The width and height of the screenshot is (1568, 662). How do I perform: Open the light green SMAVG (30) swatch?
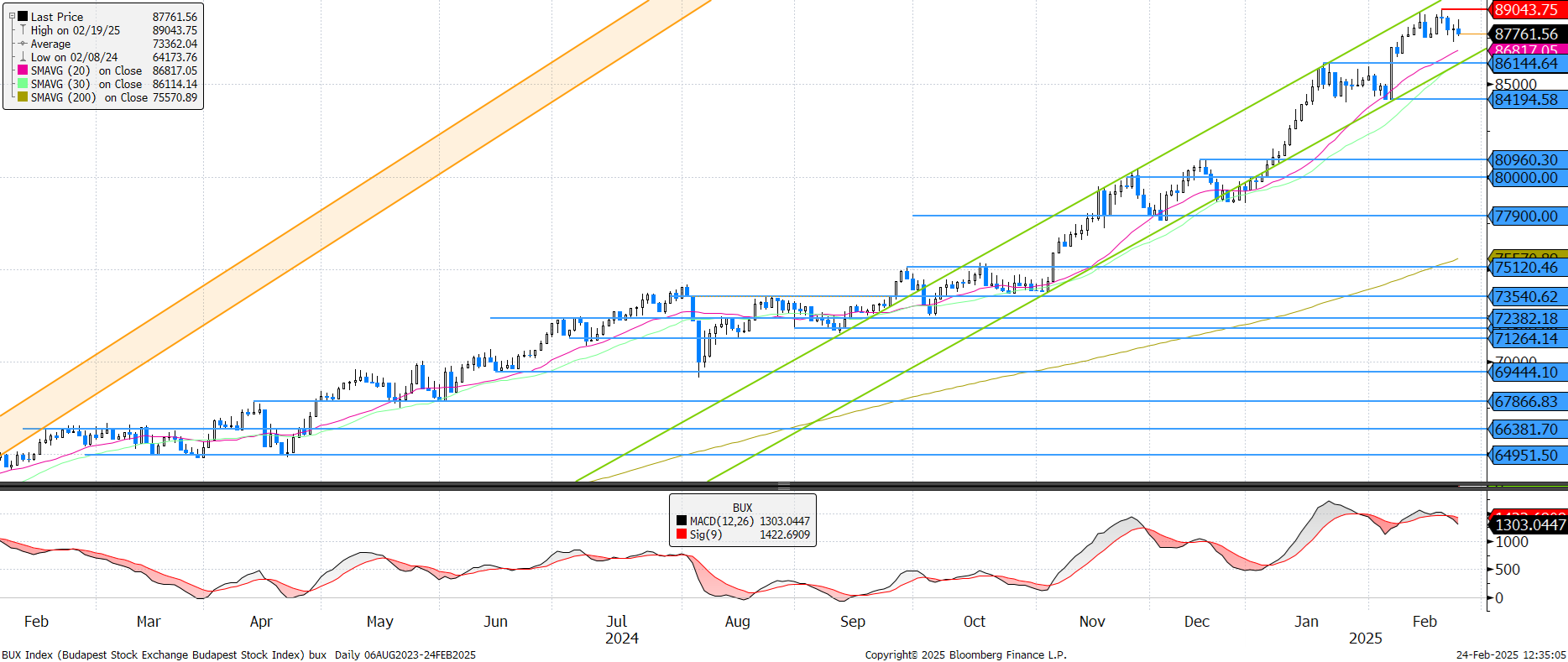[x=23, y=84]
